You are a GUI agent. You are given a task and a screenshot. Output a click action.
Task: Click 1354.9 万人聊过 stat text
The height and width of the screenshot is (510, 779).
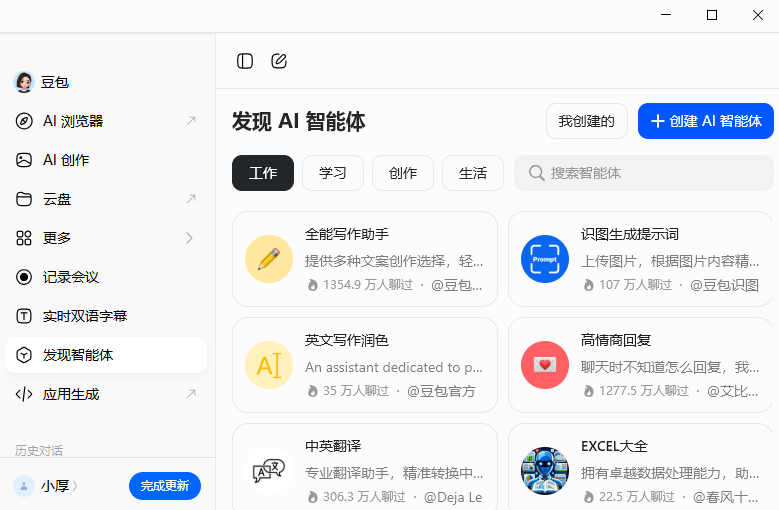coord(368,285)
